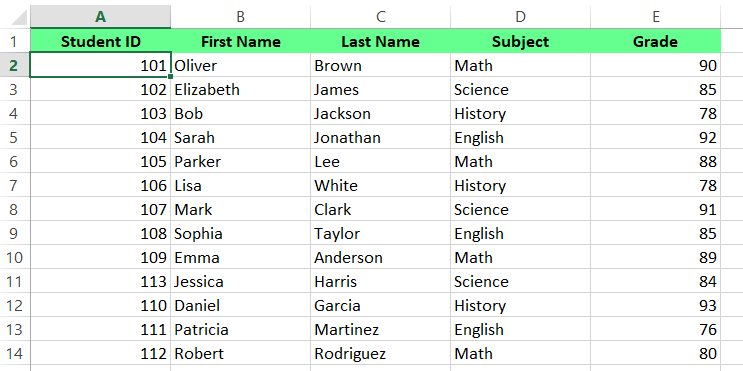This screenshot has width=743, height=371.
Task: Select column D header
Action: click(520, 17)
